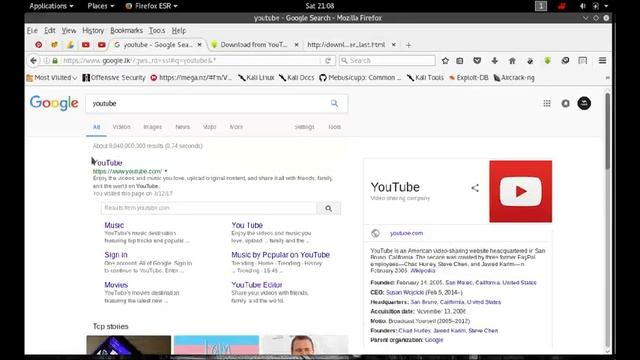Select the first pinned red tab

38,44
